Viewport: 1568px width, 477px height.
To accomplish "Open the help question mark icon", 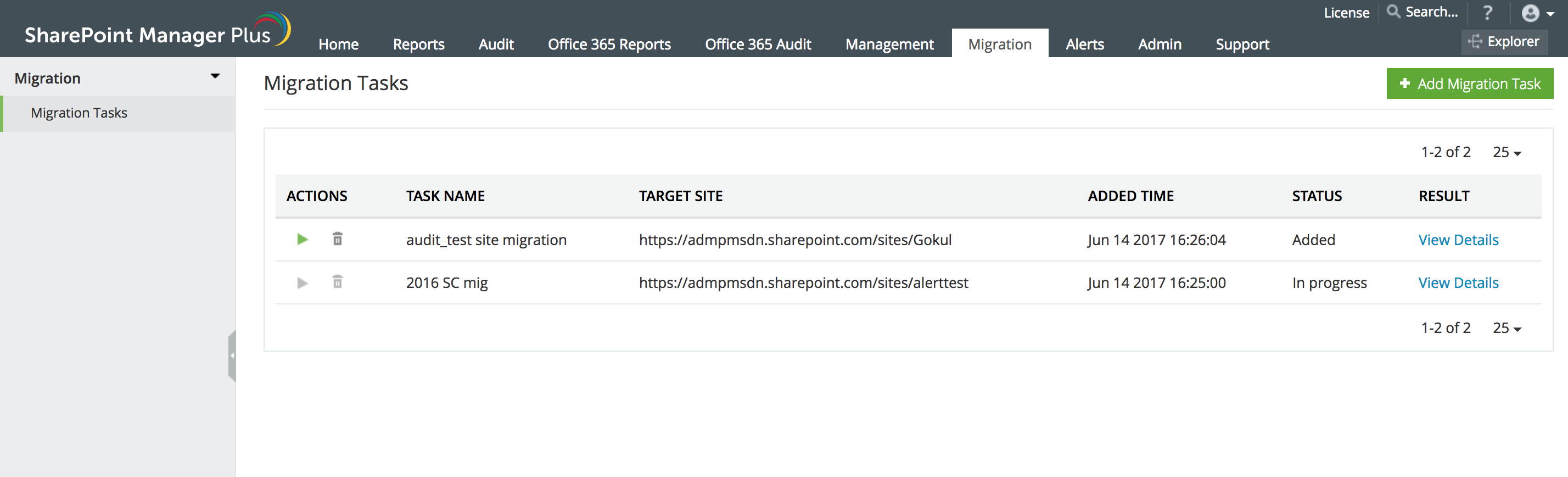I will click(x=1487, y=13).
